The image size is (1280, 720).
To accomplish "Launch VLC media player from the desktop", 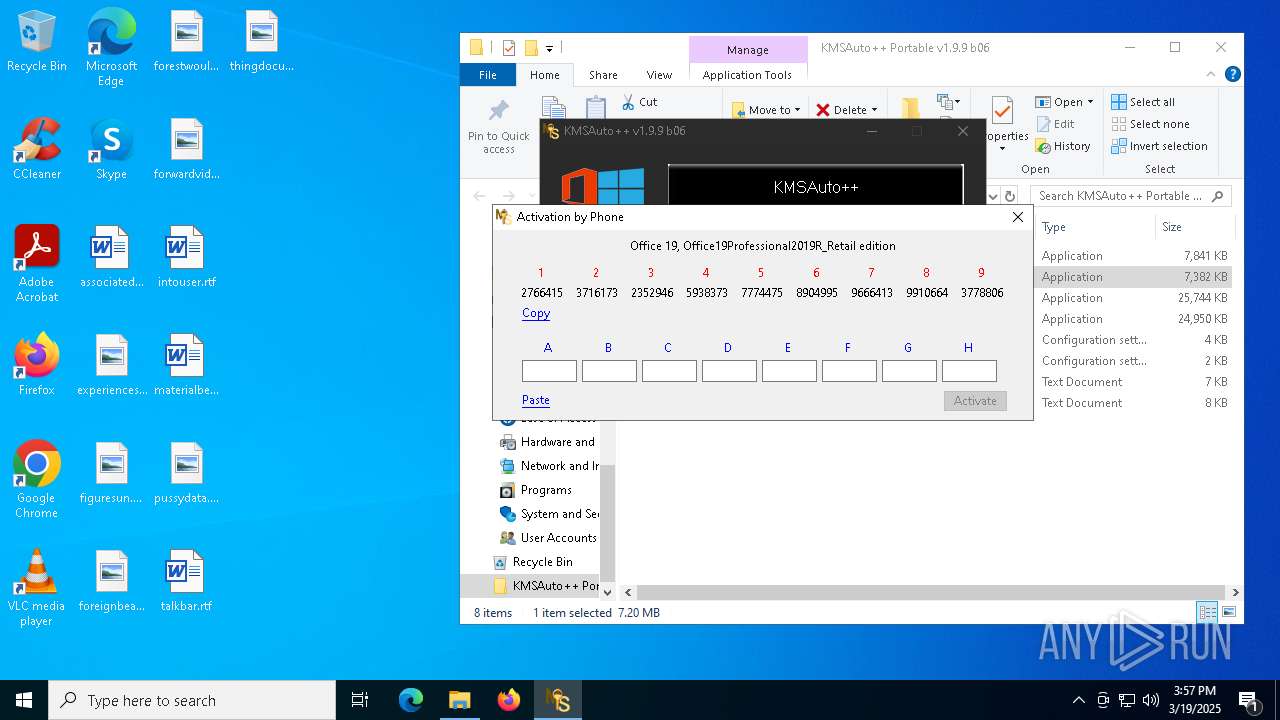I will click(37, 588).
